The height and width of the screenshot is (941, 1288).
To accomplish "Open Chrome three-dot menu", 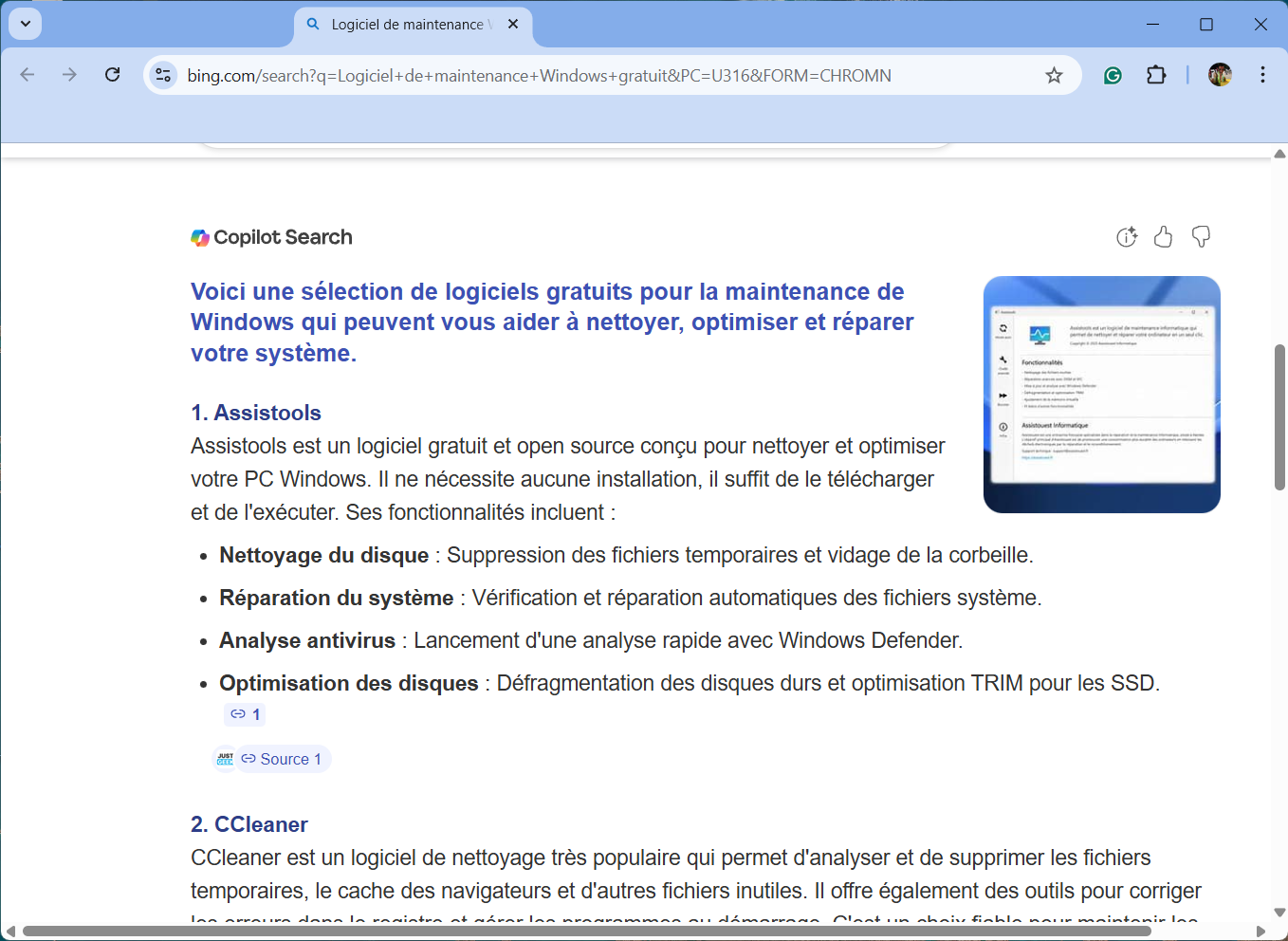I will pos(1262,75).
